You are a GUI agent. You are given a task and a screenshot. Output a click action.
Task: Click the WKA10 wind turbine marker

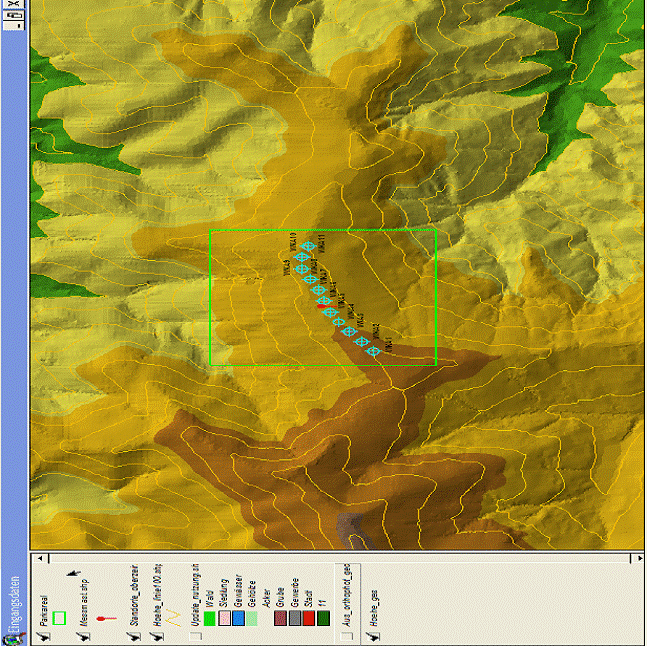(x=308, y=247)
